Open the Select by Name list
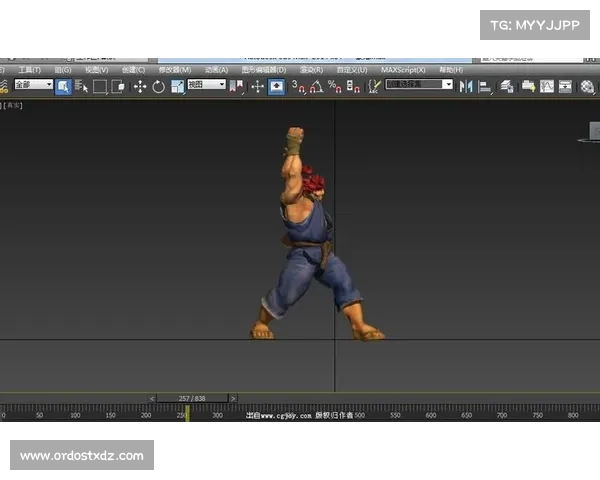 coord(82,86)
